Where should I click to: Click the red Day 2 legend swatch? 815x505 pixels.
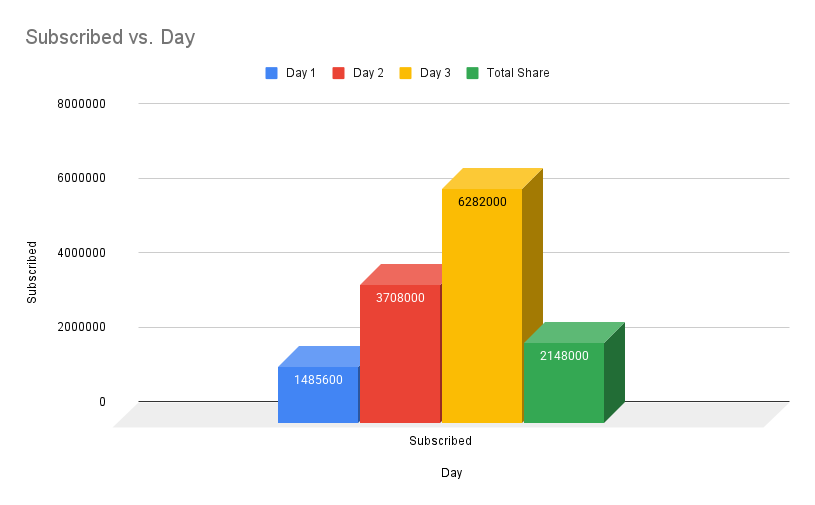[338, 73]
